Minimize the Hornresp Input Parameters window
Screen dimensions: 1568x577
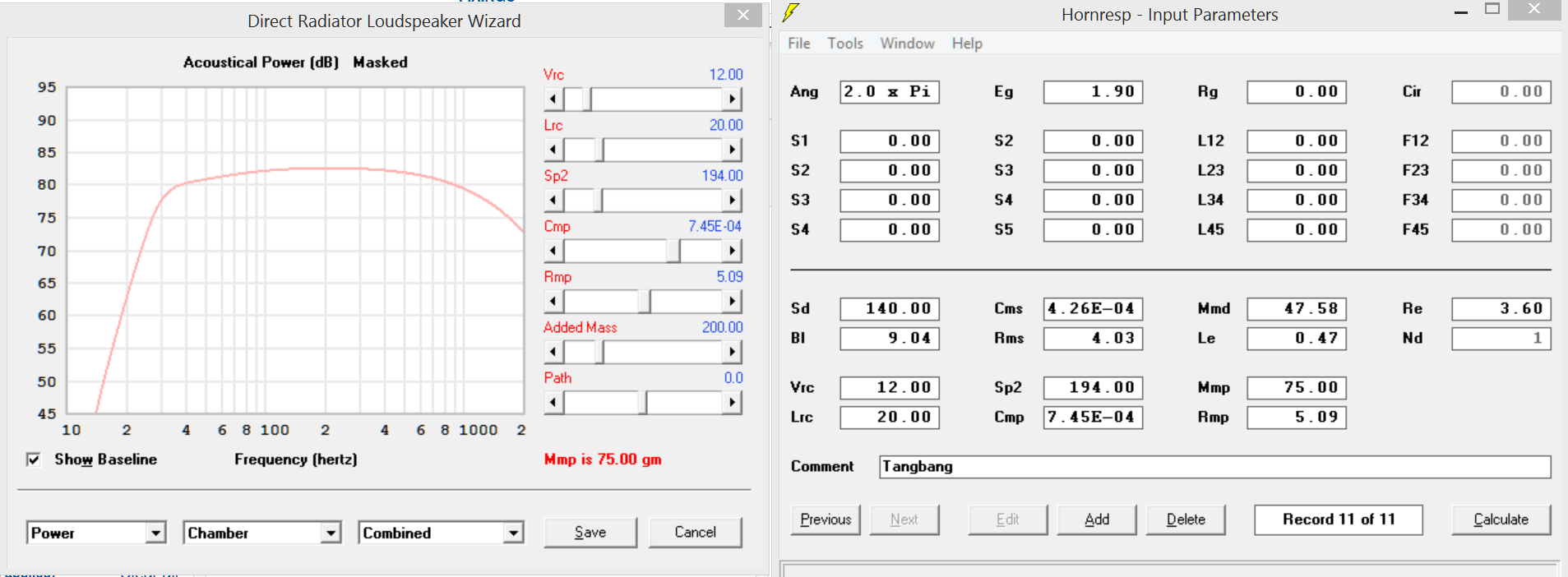coord(1461,12)
